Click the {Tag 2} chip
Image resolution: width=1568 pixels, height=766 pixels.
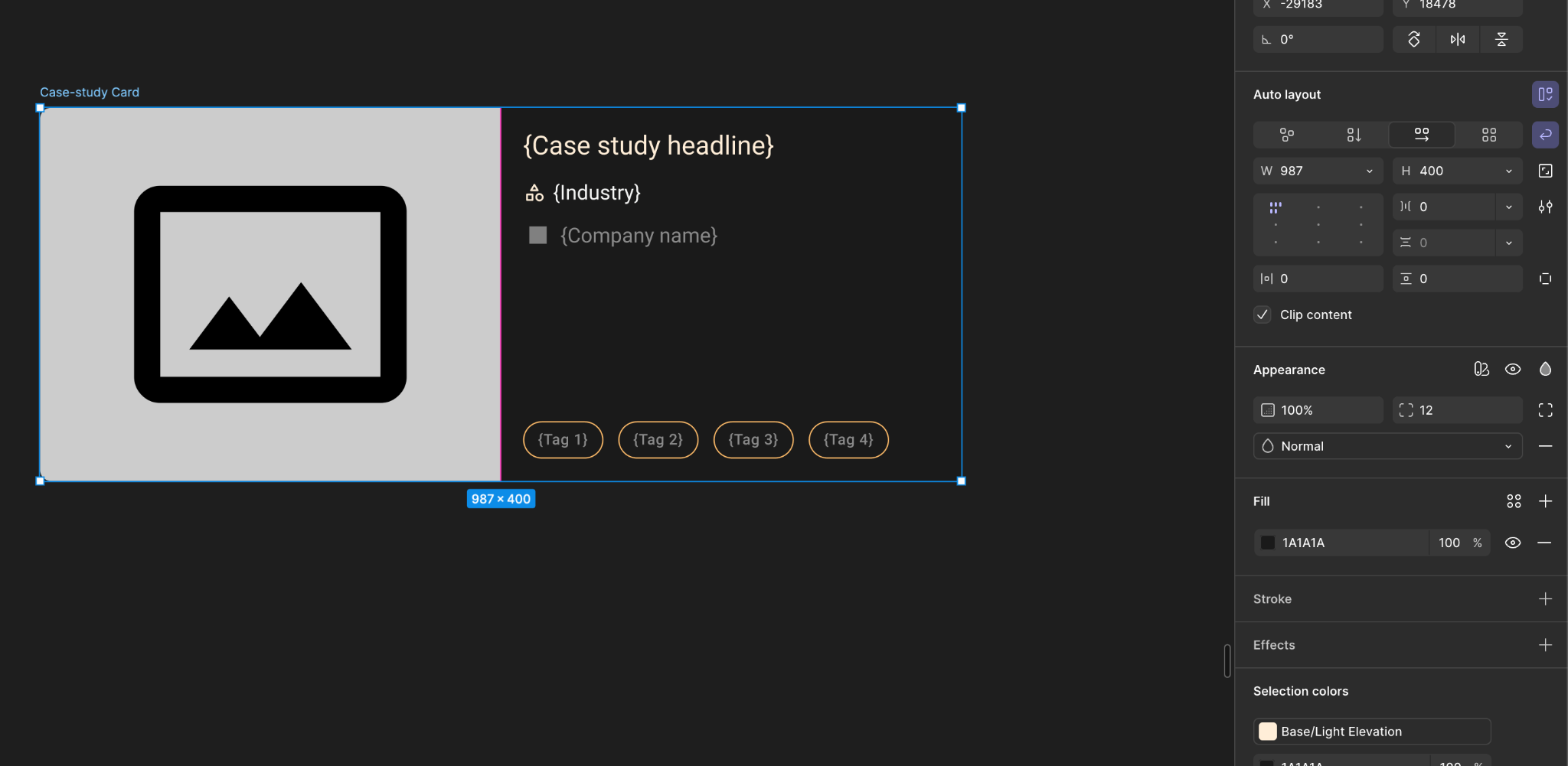point(658,440)
